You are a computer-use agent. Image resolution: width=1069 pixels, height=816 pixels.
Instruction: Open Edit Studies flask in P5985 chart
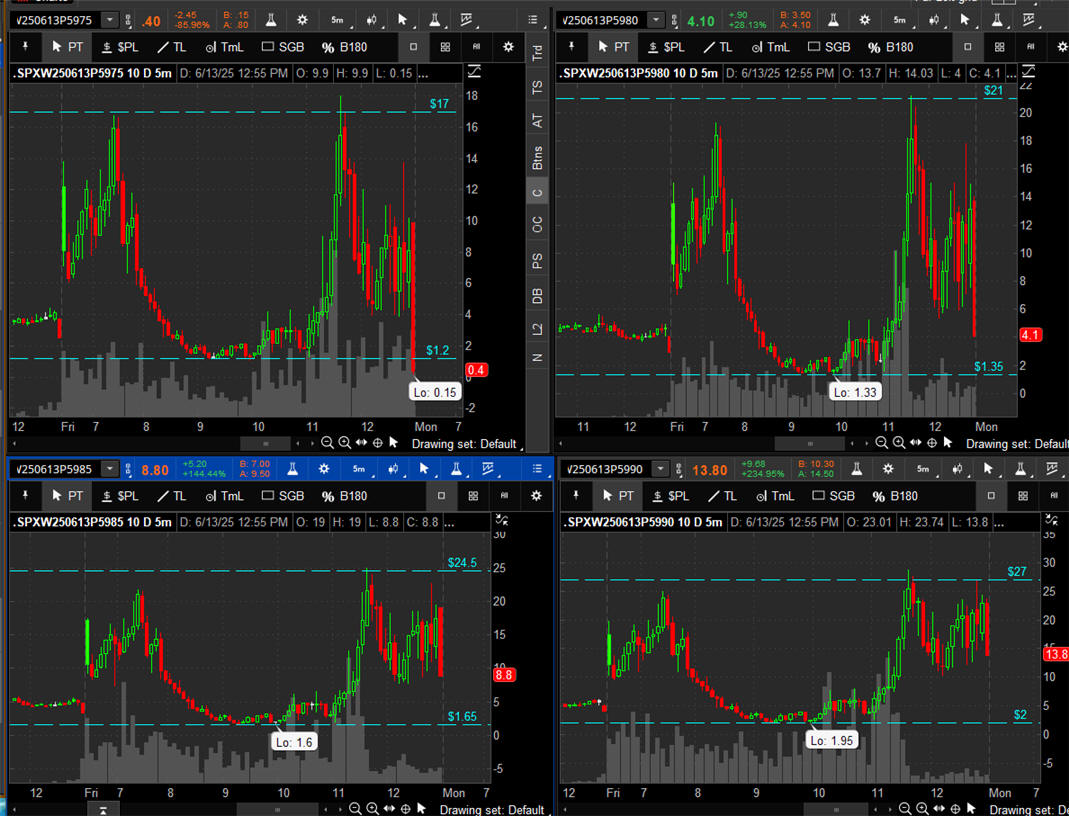292,469
